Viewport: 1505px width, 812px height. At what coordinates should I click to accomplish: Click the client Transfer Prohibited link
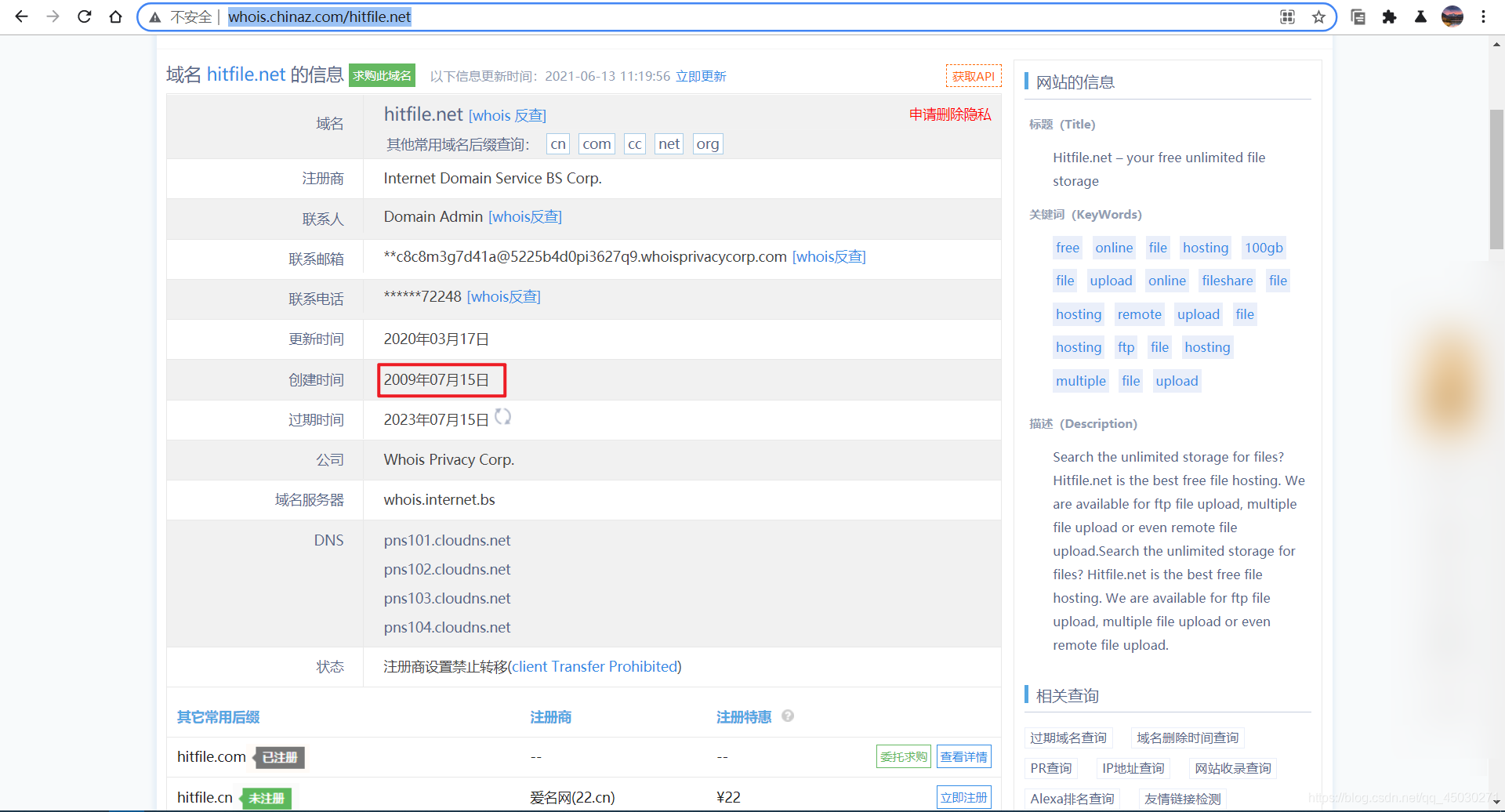[595, 666]
